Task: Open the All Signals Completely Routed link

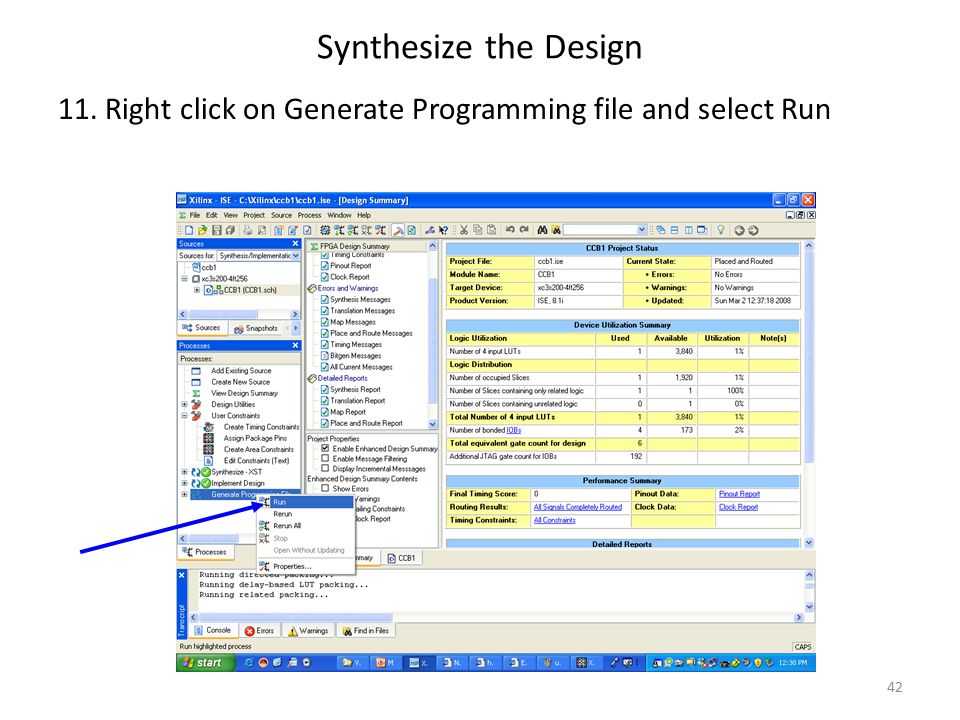Action: click(x=577, y=507)
